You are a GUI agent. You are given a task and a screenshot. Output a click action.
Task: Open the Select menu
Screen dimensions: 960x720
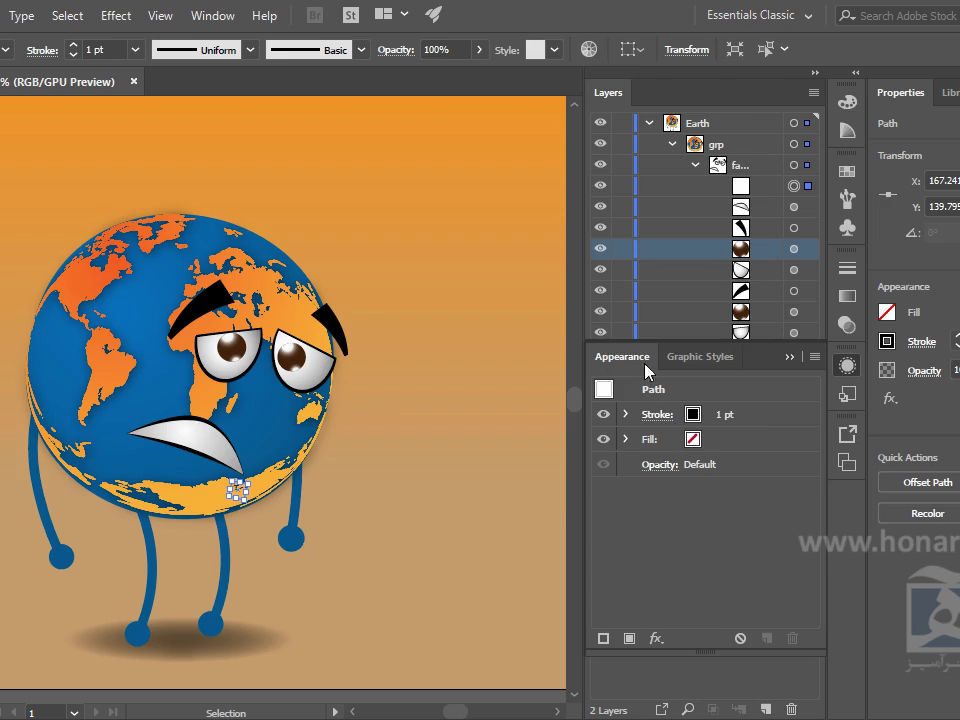[67, 15]
